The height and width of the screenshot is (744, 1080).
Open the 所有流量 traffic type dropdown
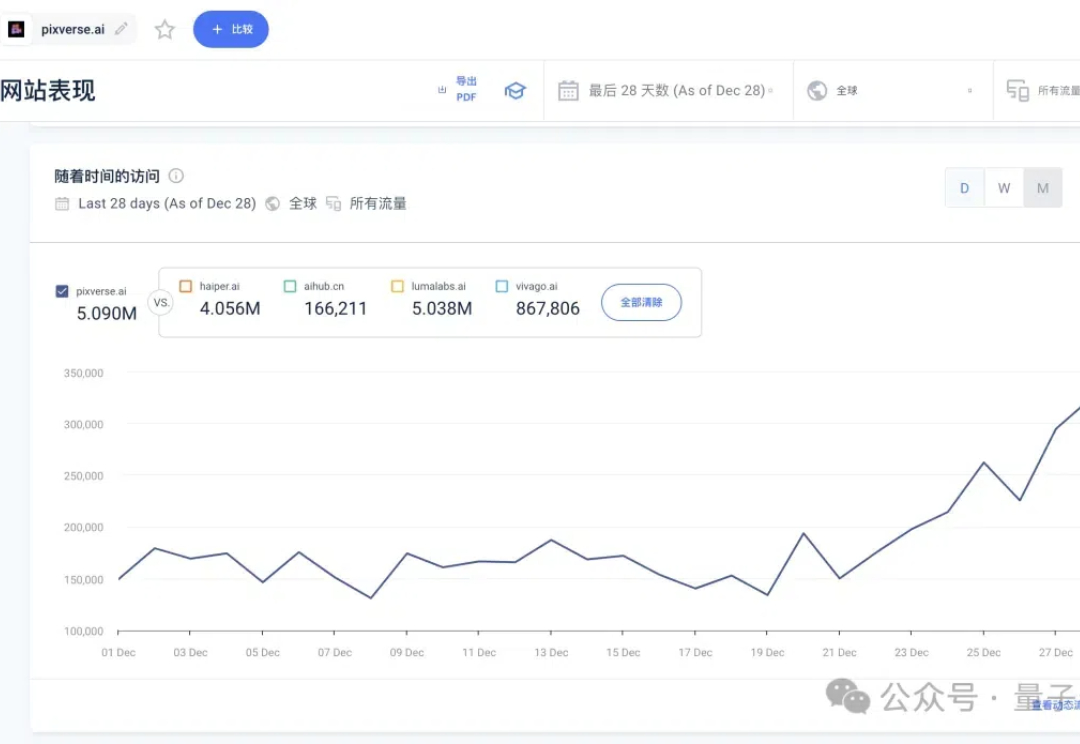(x=1037, y=90)
